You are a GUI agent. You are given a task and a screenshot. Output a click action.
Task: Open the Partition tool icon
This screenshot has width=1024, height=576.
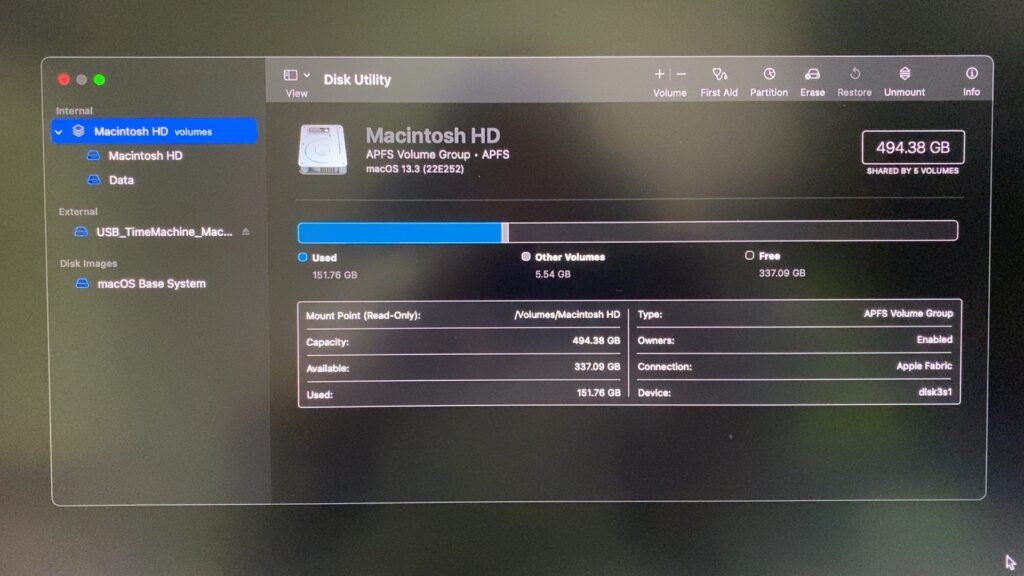769,74
